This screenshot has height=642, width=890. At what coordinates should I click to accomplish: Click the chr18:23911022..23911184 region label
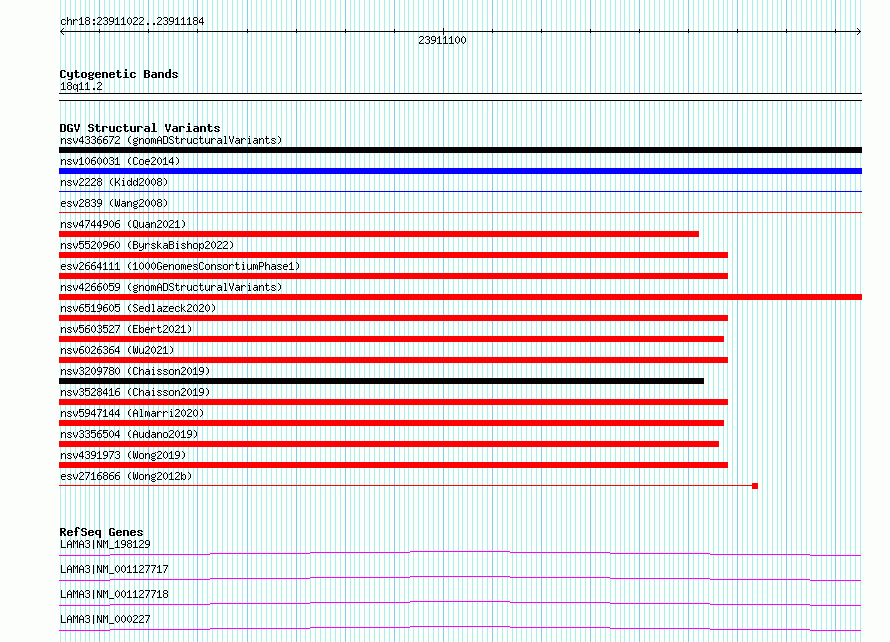(132, 22)
